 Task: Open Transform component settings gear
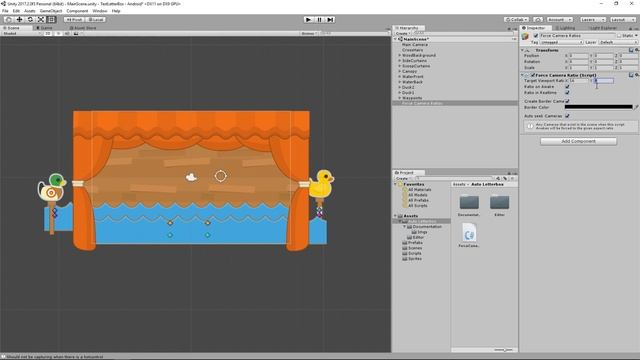[x=637, y=50]
